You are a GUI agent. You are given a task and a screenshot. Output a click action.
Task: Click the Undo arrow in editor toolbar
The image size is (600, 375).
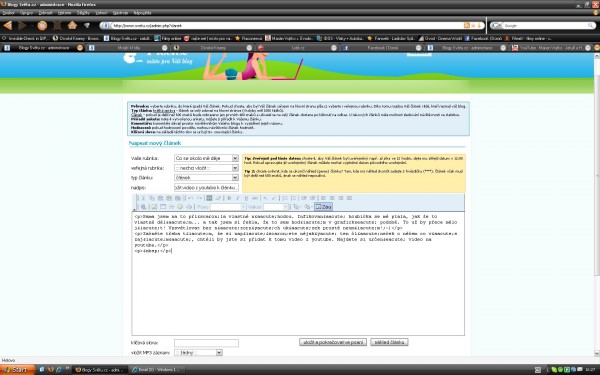(x=190, y=198)
